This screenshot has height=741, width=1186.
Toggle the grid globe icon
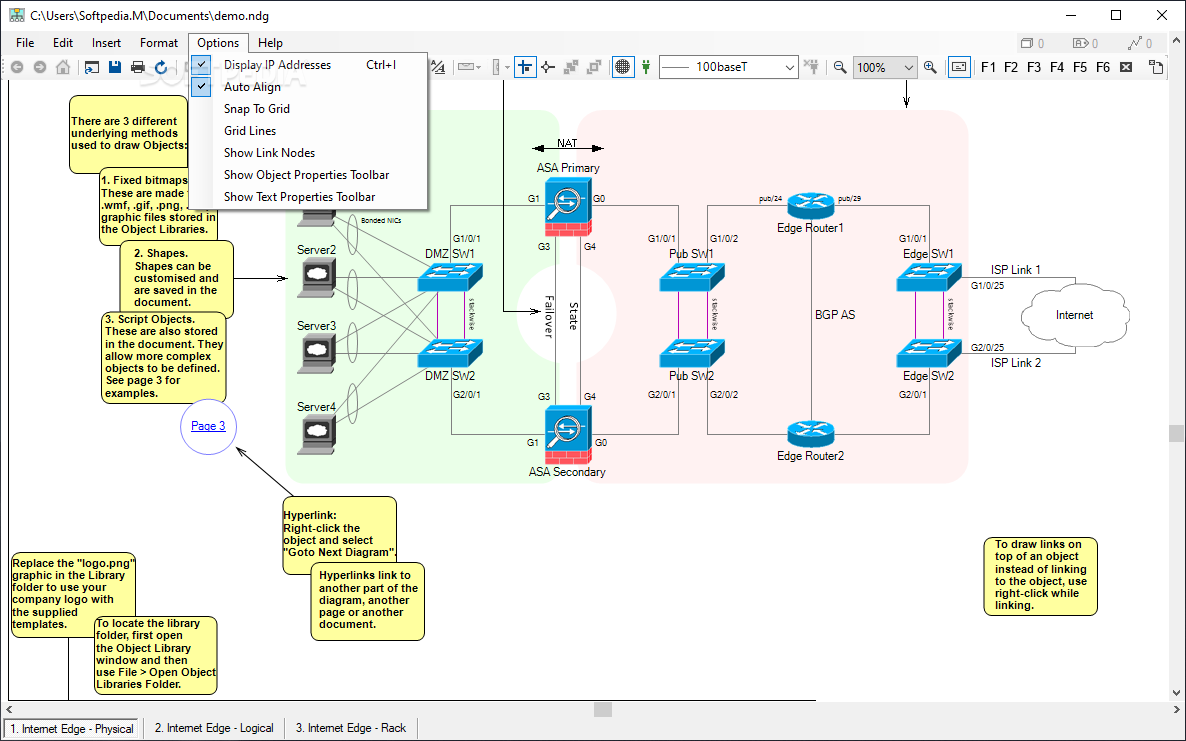pyautogui.click(x=622, y=67)
